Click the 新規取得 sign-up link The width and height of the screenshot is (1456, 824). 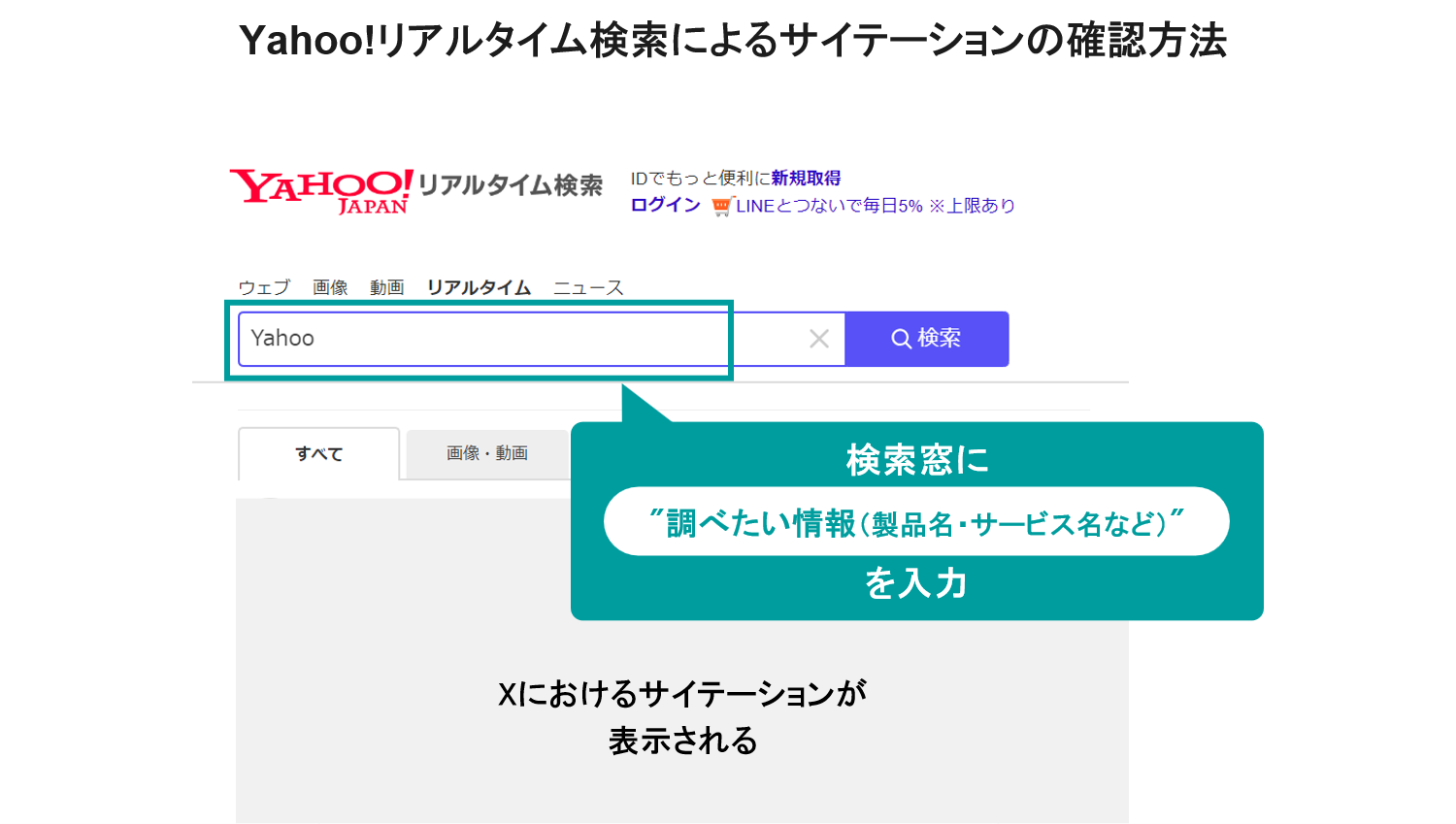coord(806,179)
